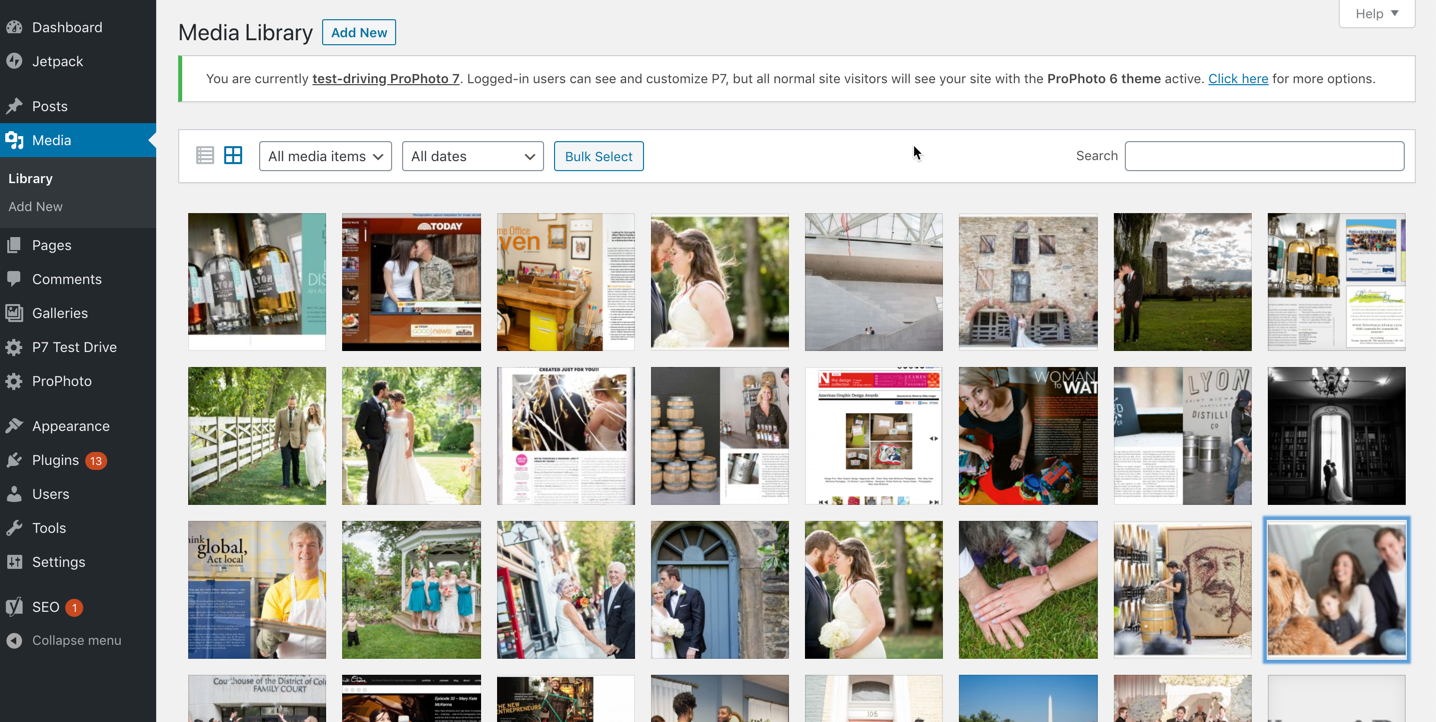Click the Add New button beside Media Library
The image size is (1436, 722).
click(x=359, y=32)
